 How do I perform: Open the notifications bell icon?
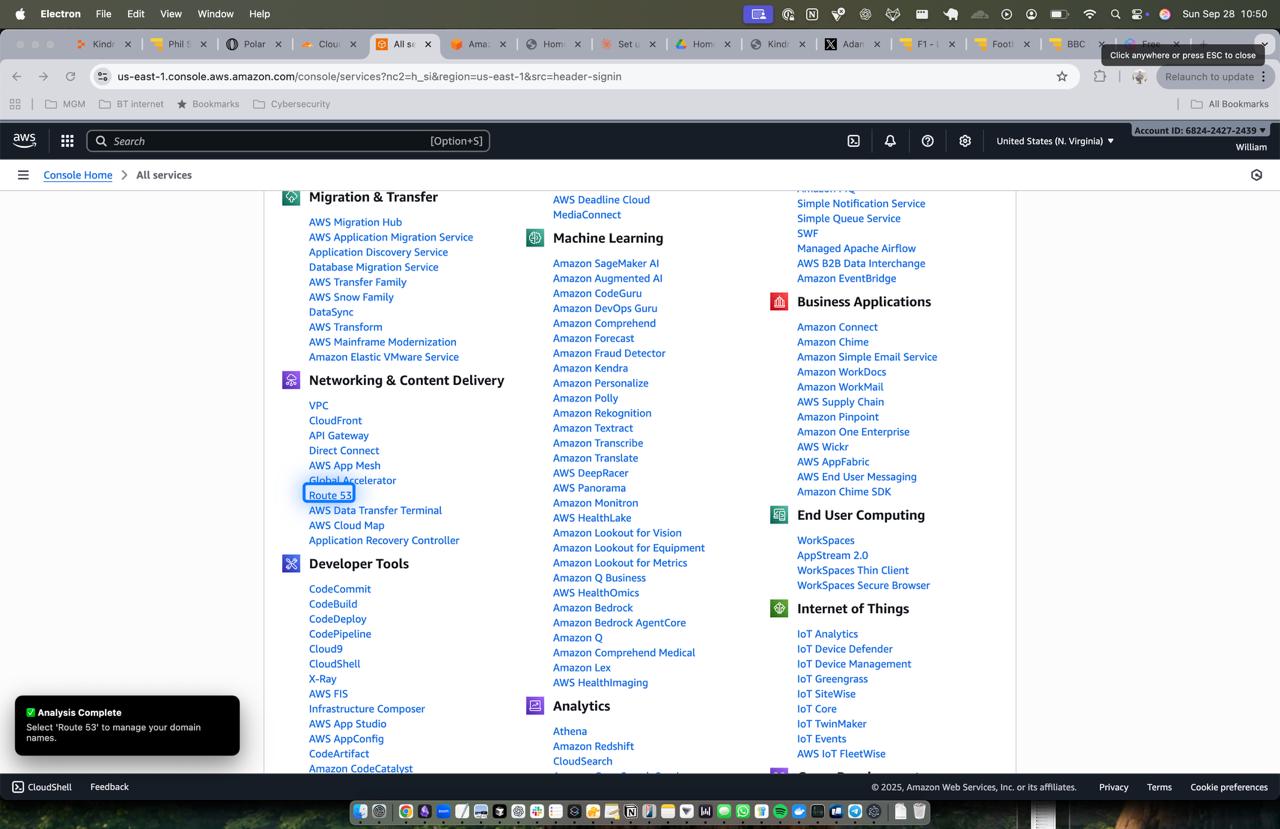click(890, 141)
